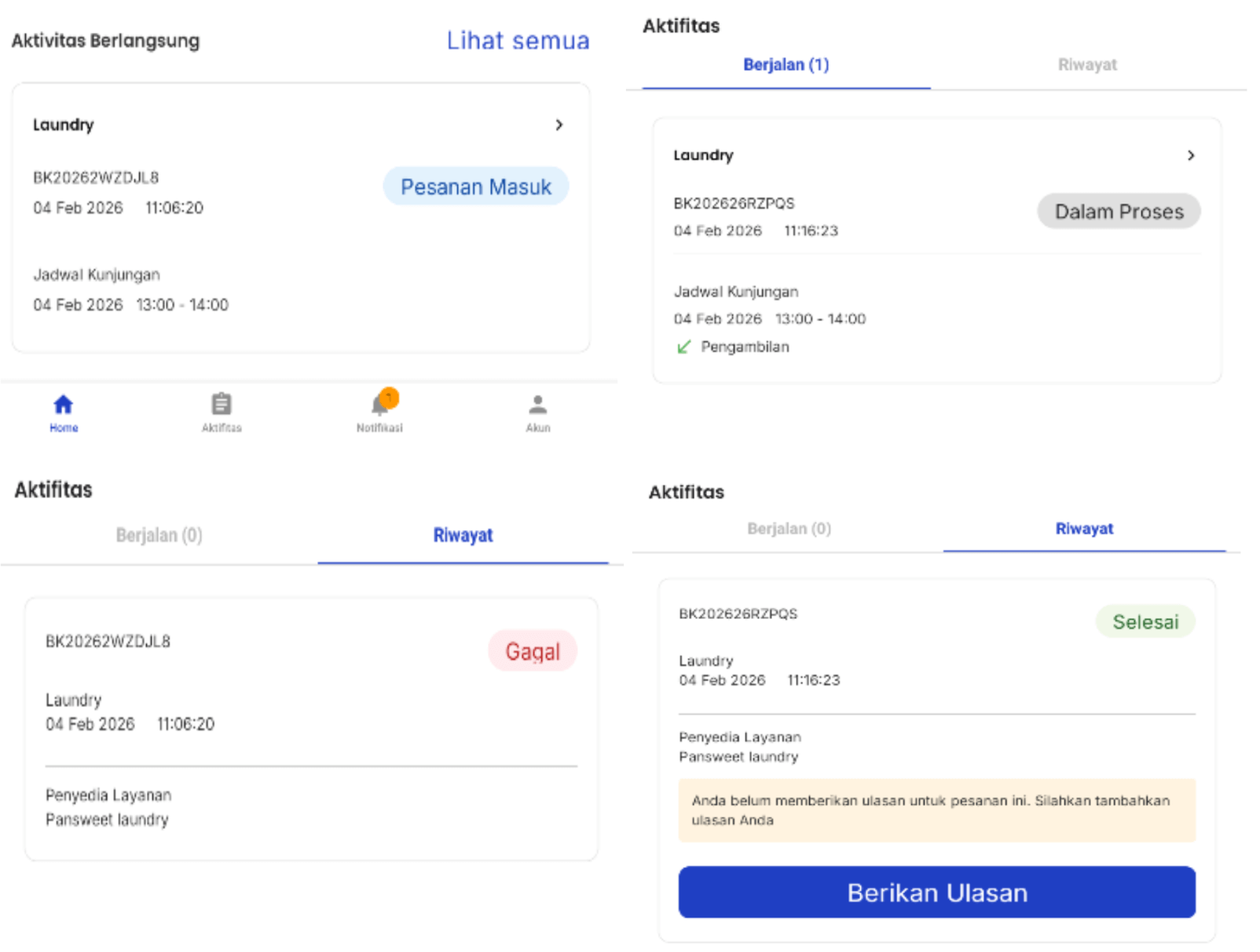Open the Aktifitas clipboard icon in the navigation bar
Image resolution: width=1260 pixels, height=952 pixels.
tap(222, 405)
